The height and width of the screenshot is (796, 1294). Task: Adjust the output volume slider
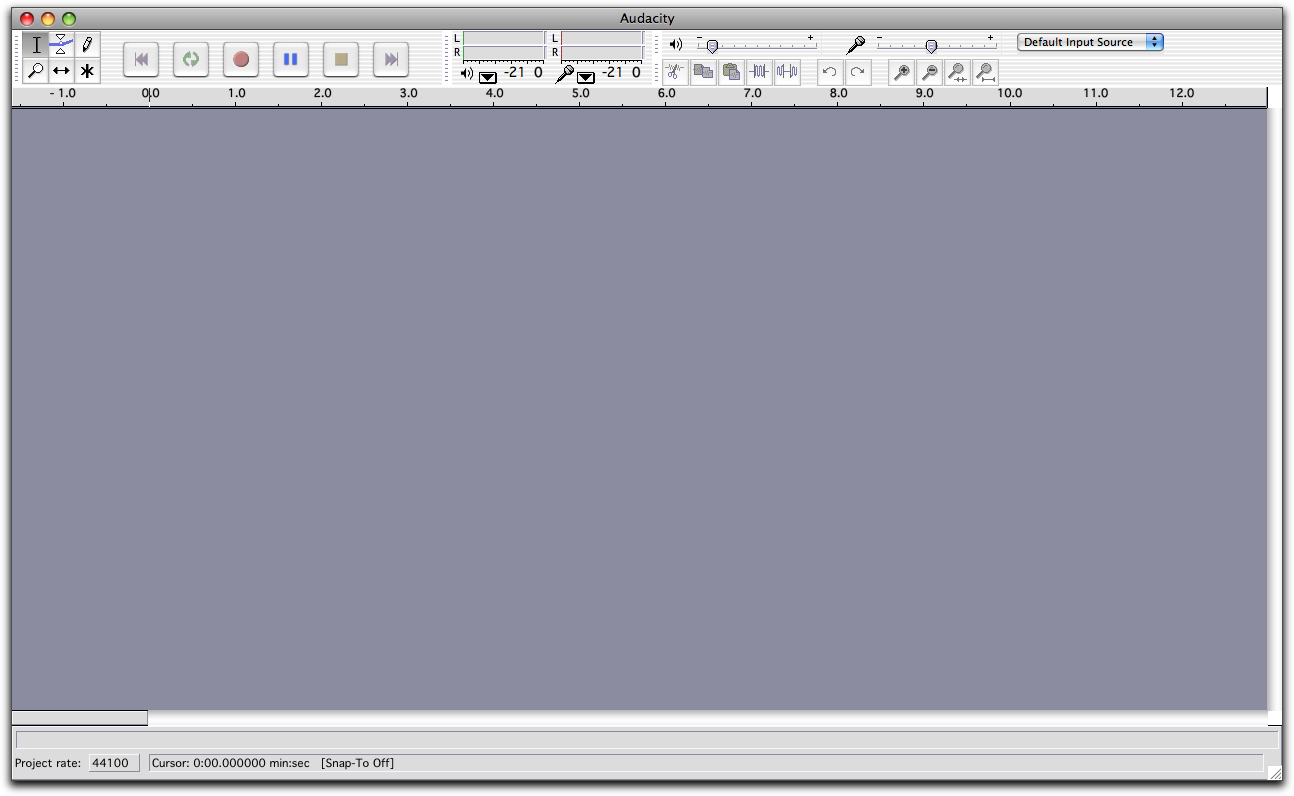[x=757, y=45]
